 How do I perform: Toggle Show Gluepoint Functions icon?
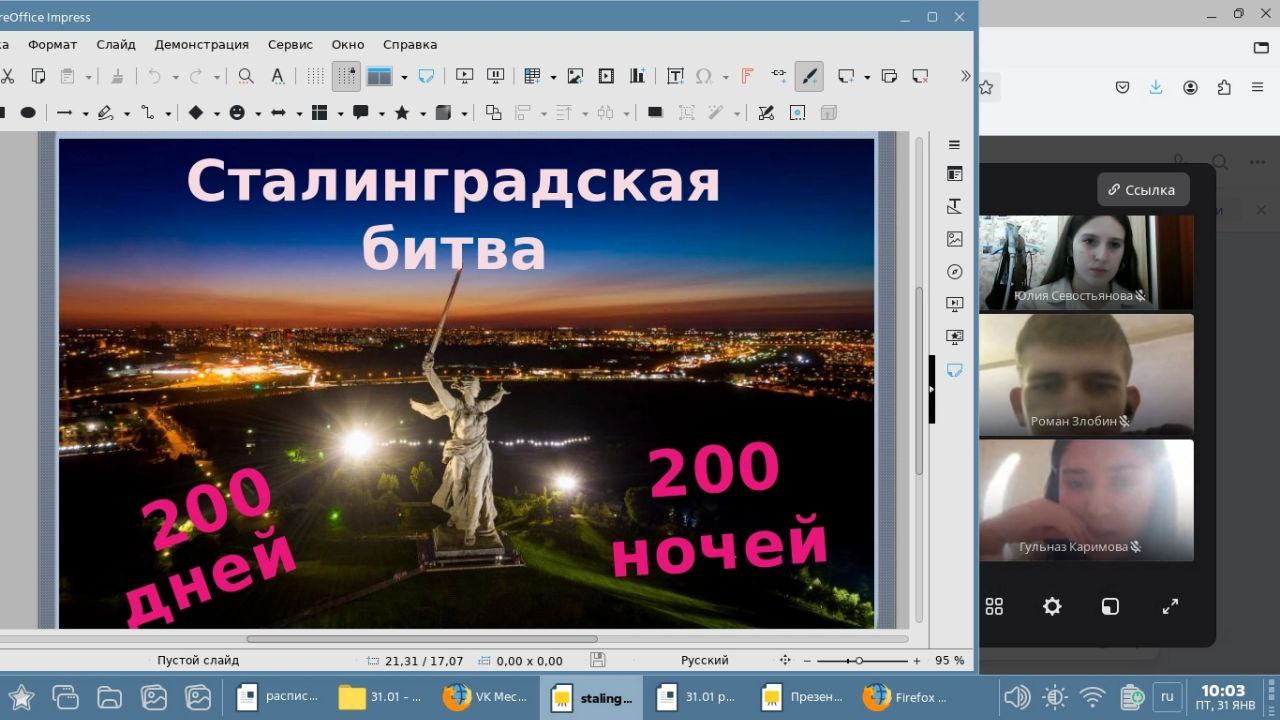(797, 113)
